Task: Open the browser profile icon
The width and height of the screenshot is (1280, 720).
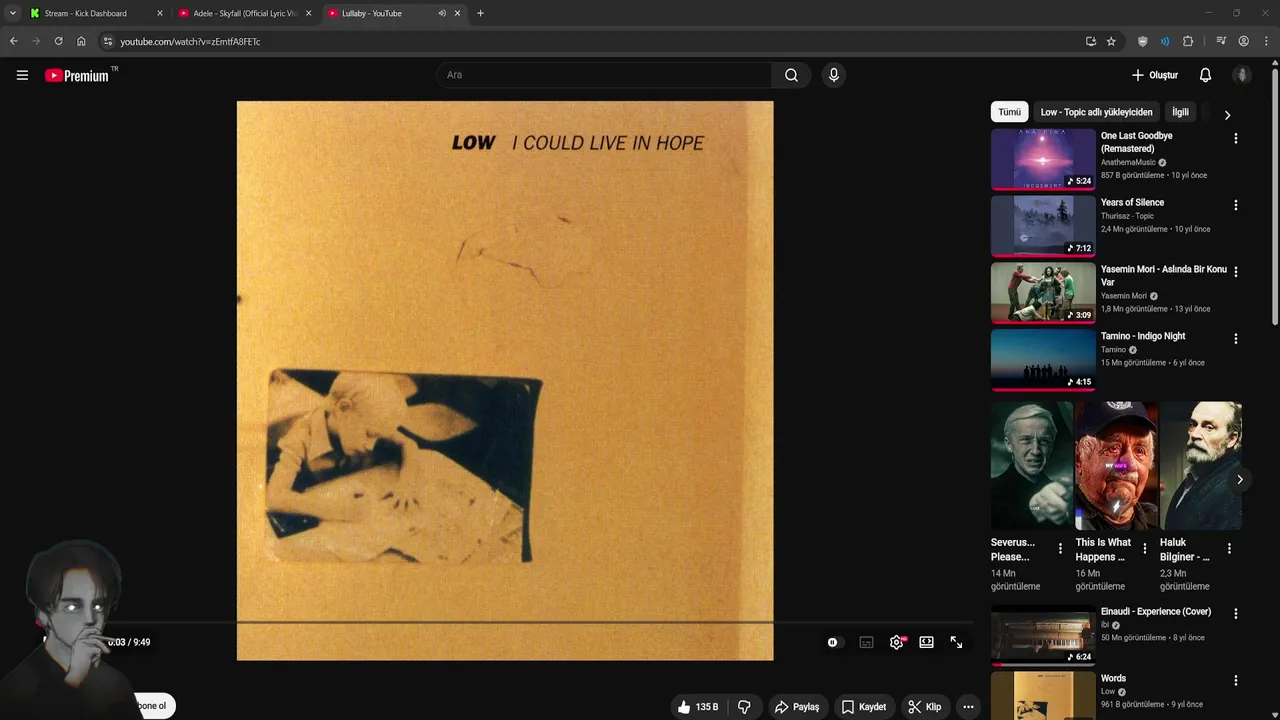Action: tap(1243, 41)
